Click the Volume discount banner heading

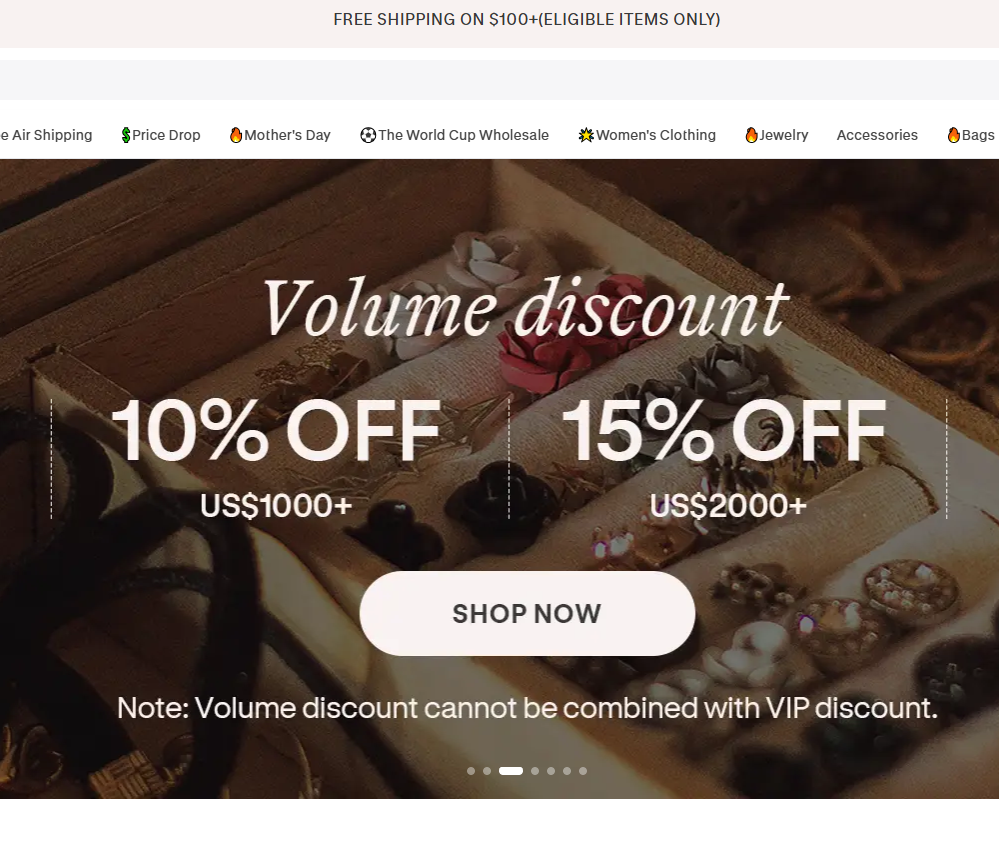526,307
